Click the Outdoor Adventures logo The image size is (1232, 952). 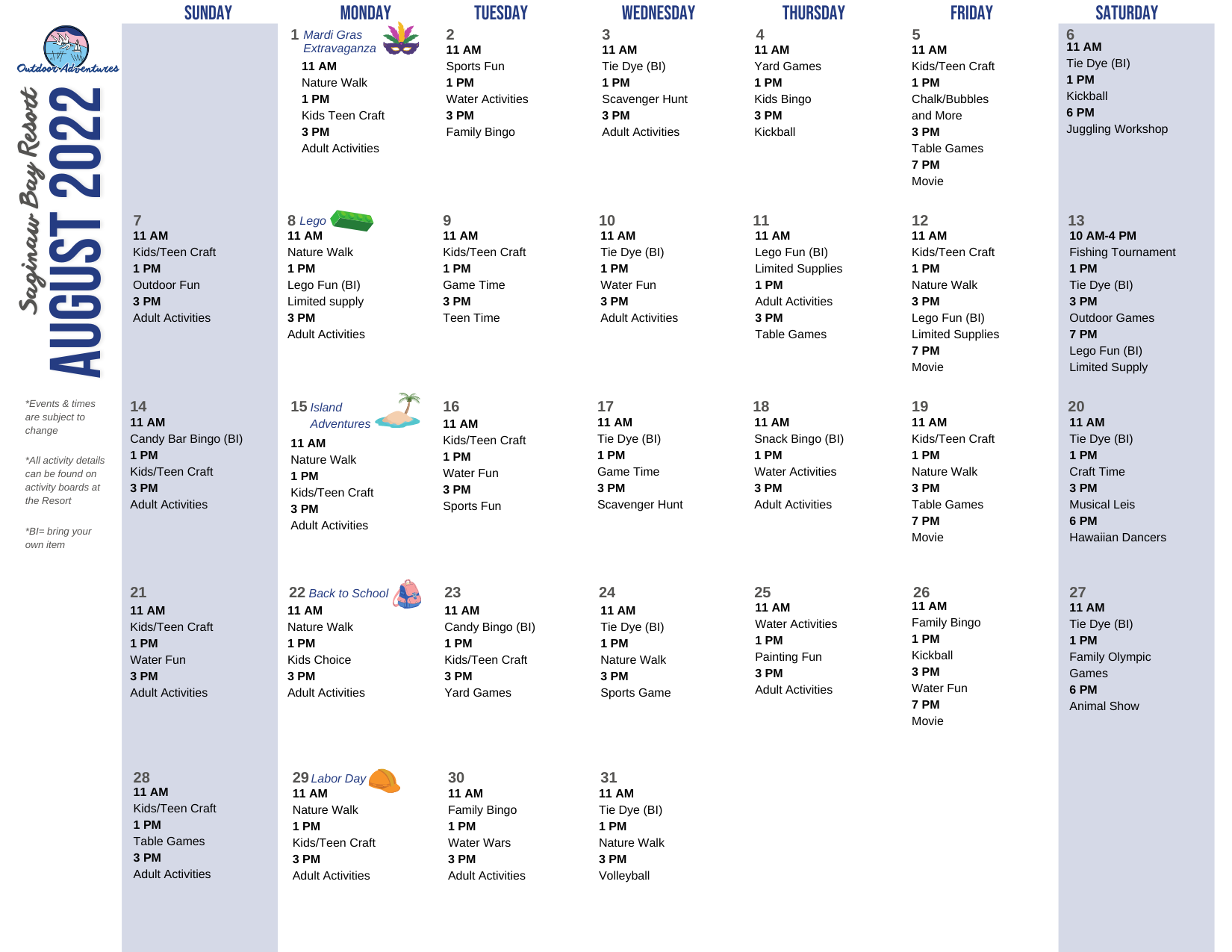pos(67,50)
